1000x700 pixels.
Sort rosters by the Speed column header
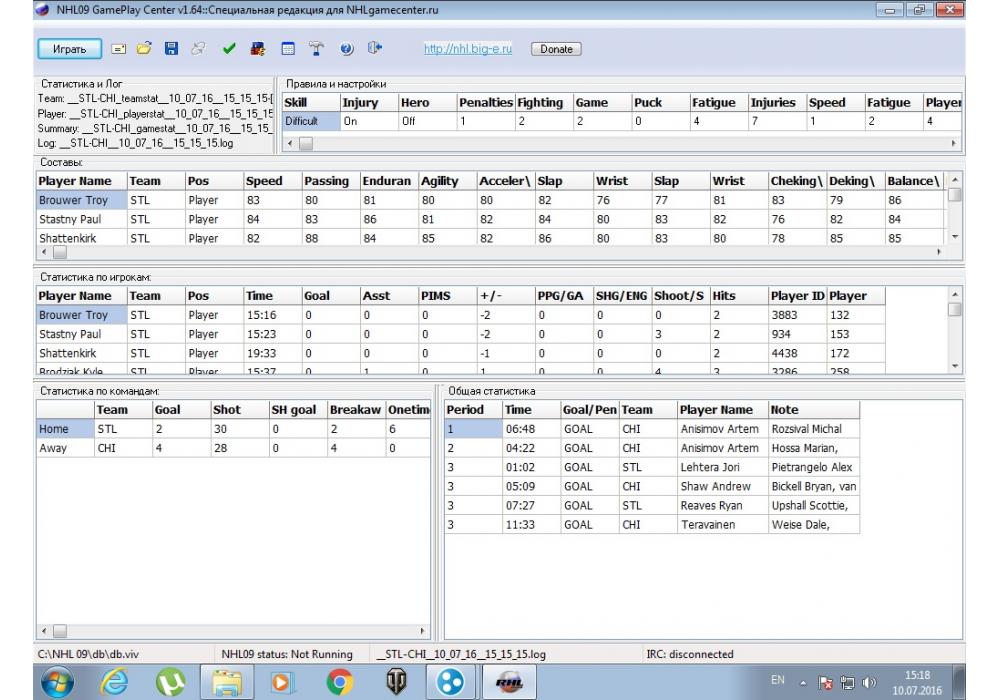click(265, 181)
